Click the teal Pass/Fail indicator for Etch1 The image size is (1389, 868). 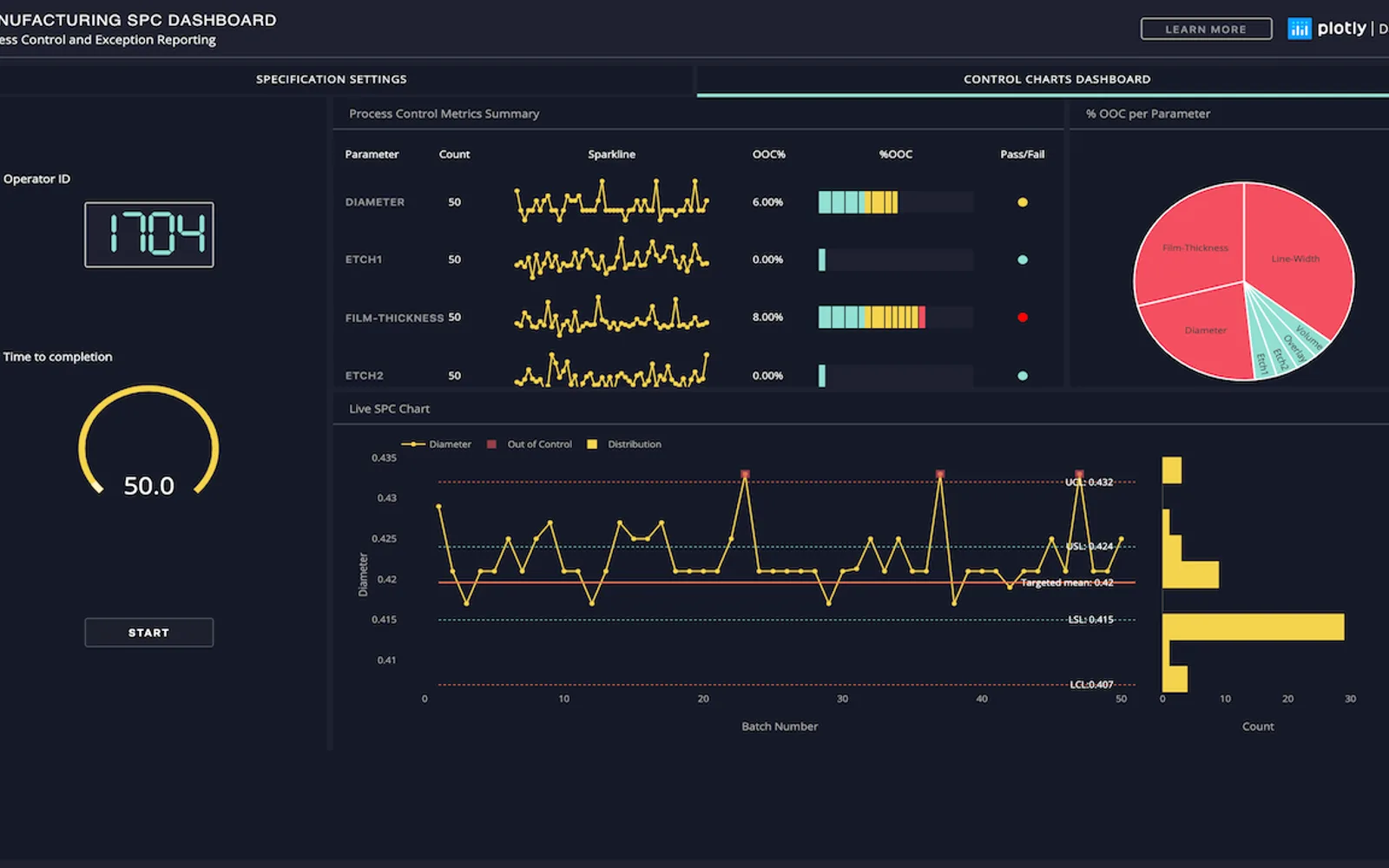[x=1023, y=260]
